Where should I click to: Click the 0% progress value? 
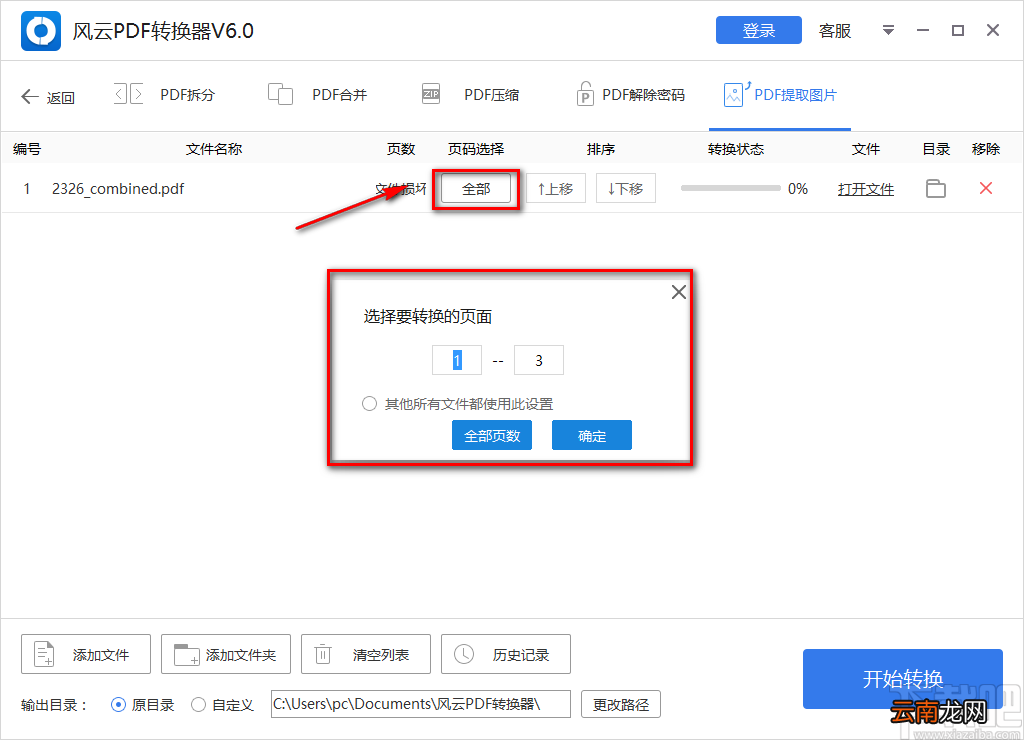point(798,189)
